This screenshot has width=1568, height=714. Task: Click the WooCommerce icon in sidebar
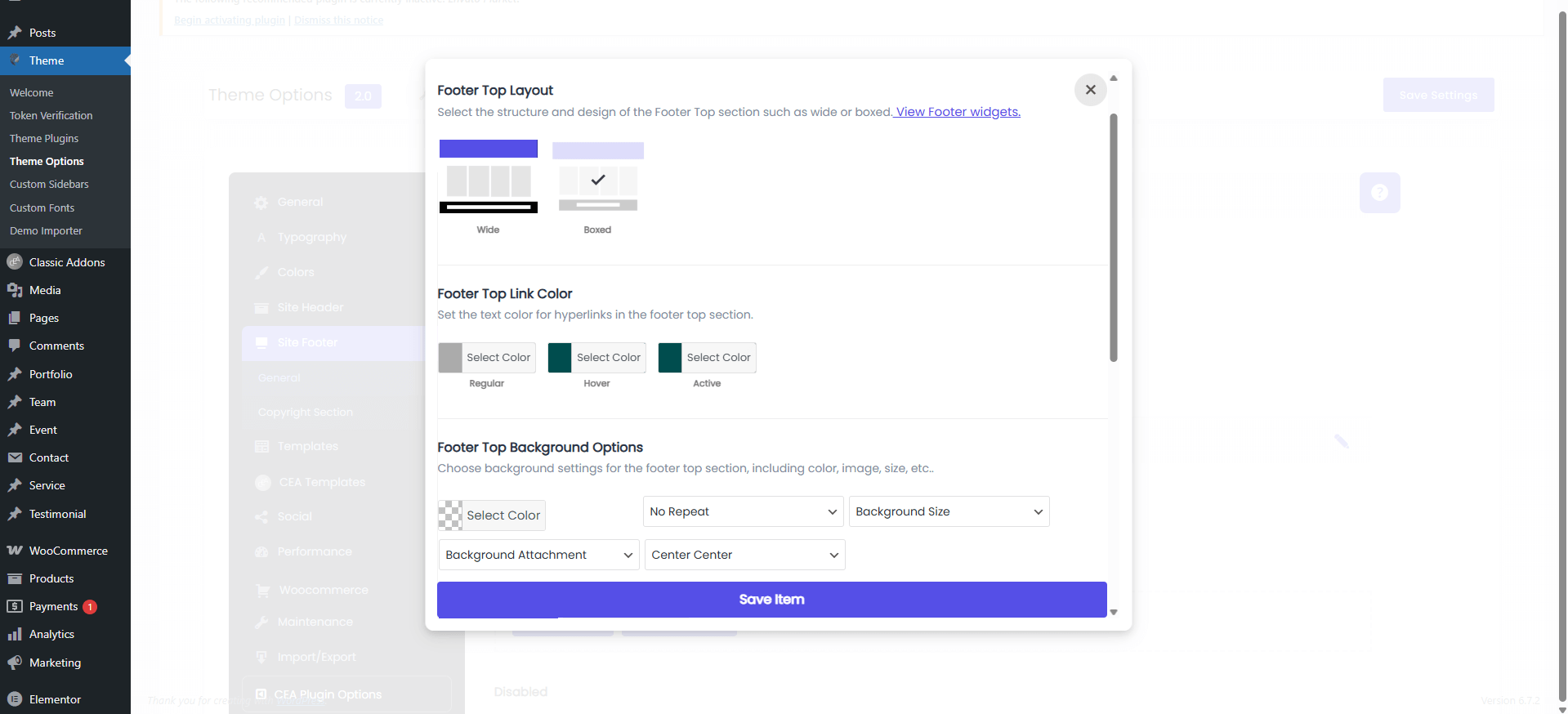click(15, 551)
